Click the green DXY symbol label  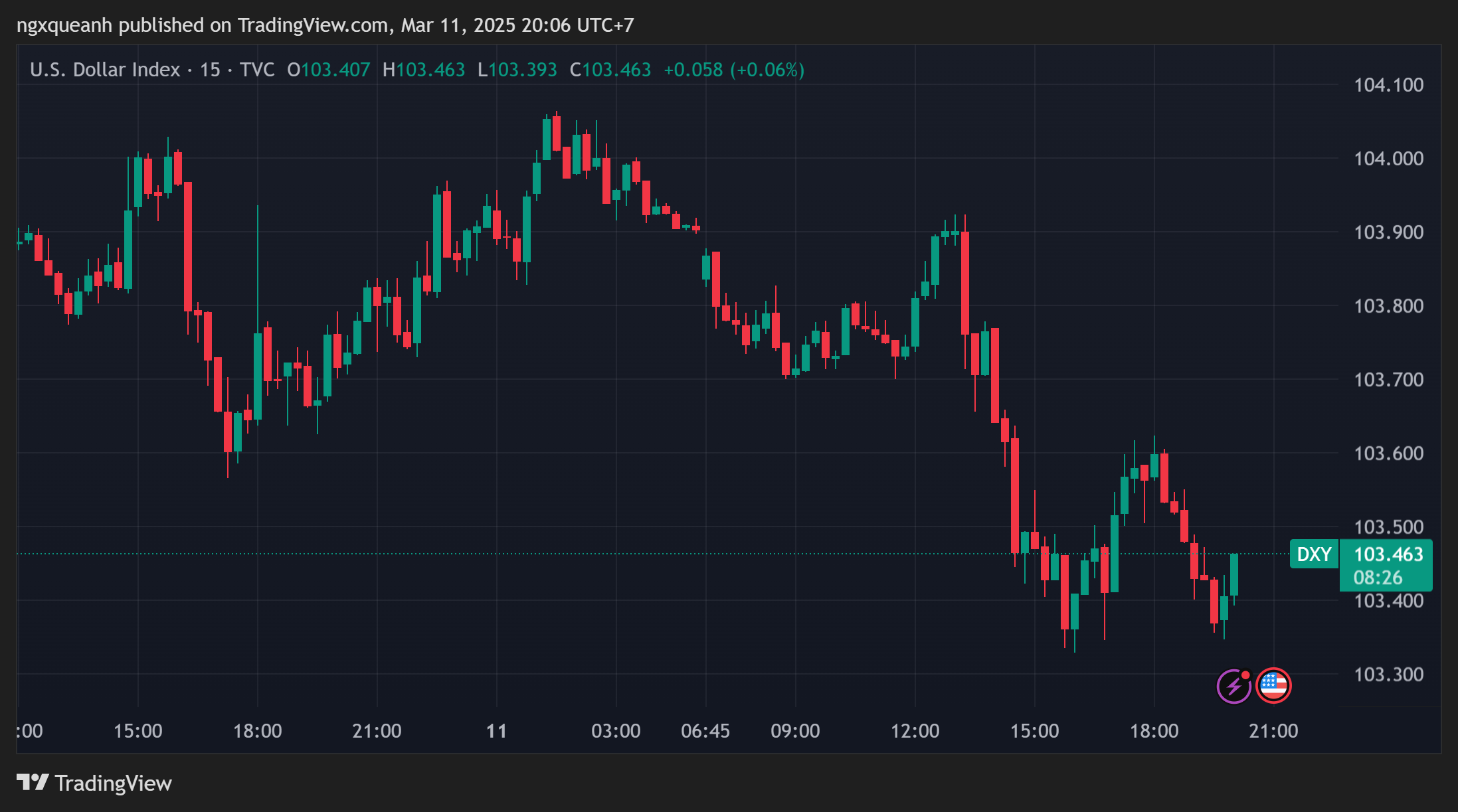pos(1314,554)
